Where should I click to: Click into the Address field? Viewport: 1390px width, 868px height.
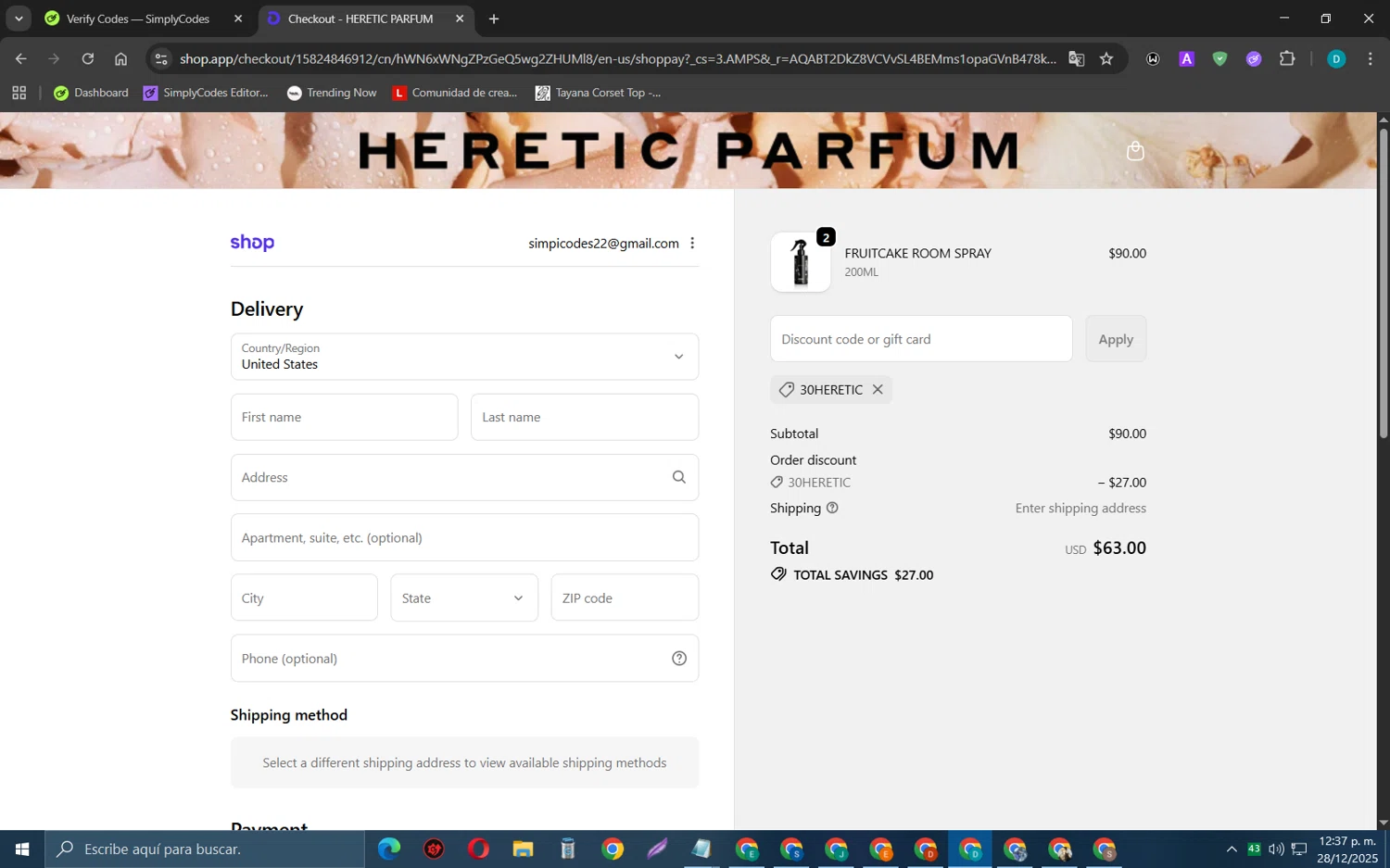pyautogui.click(x=464, y=477)
